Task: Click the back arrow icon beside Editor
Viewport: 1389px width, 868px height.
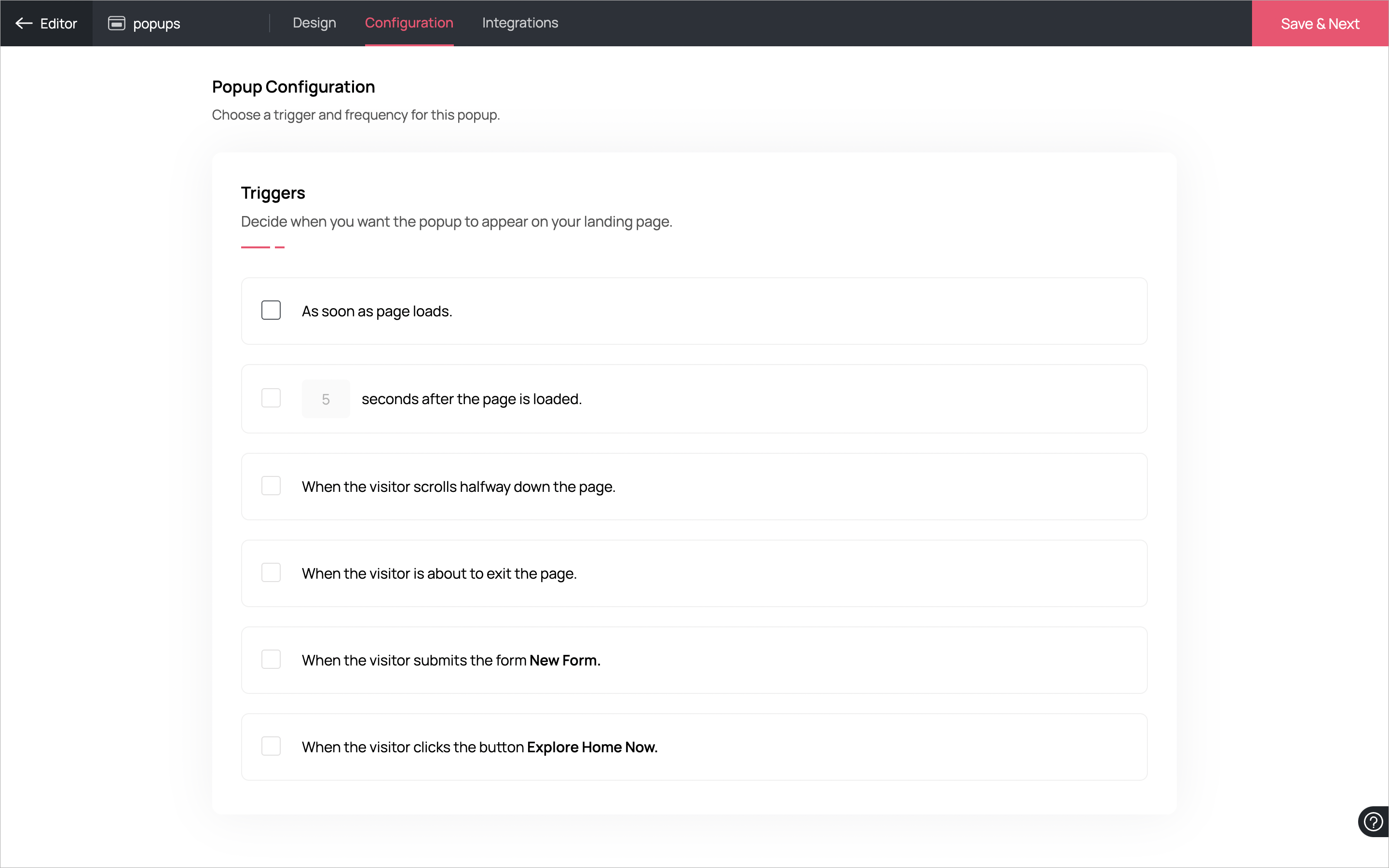Action: click(x=24, y=24)
